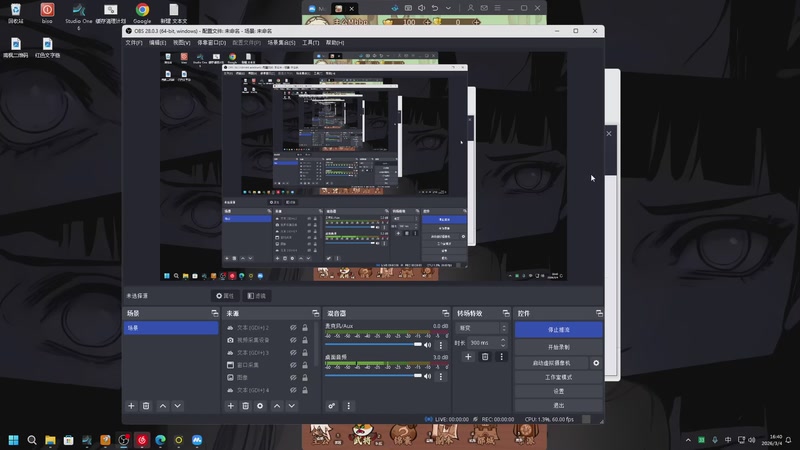Open 视图(V) menu in OBS
800x450 pixels.
(x=182, y=43)
